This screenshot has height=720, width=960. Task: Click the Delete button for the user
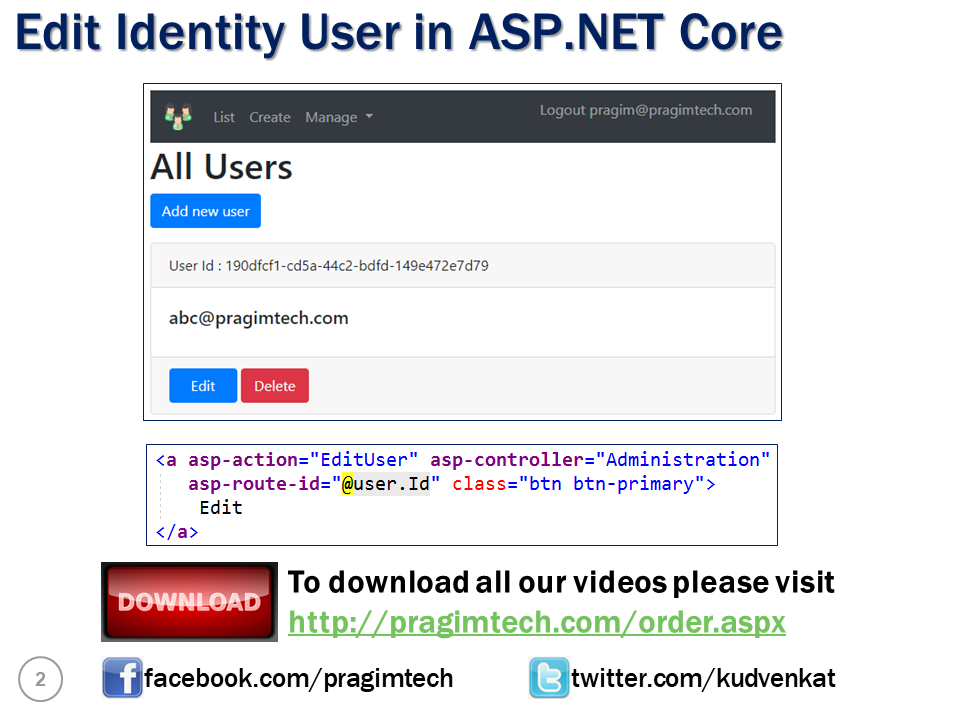pos(274,385)
